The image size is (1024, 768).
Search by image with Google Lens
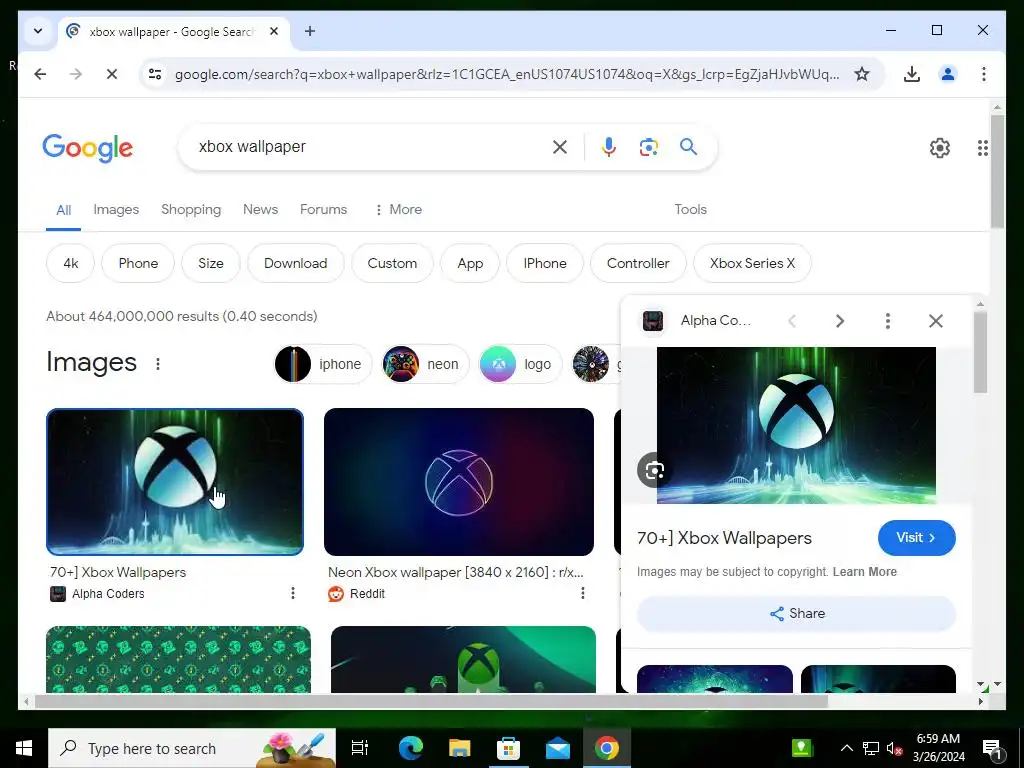(x=648, y=147)
